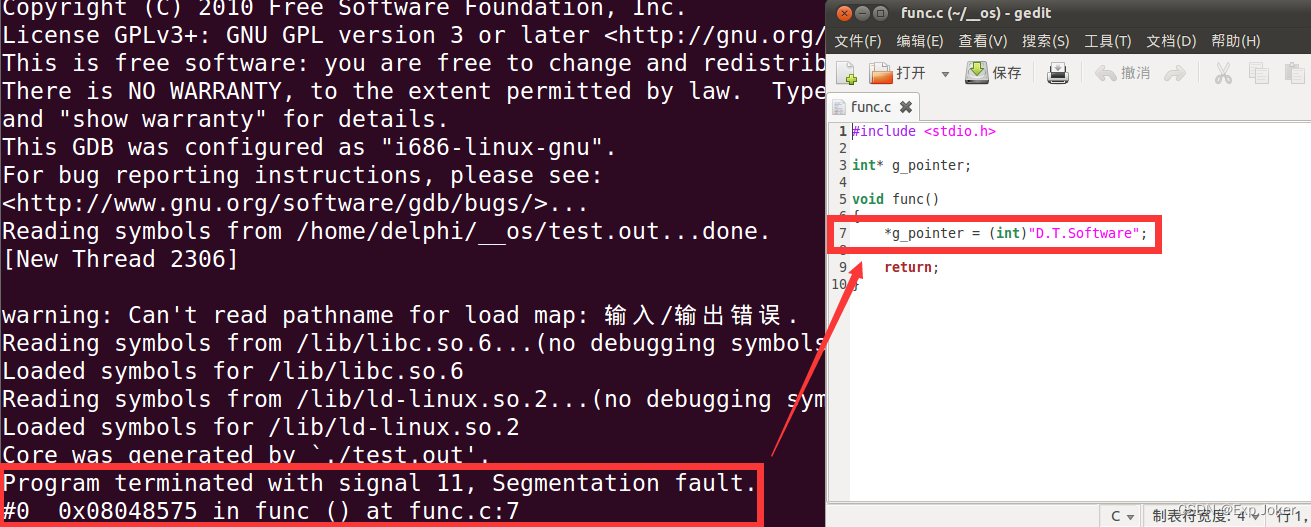
Task: Click the Print icon in the toolbar
Action: coord(1058,73)
